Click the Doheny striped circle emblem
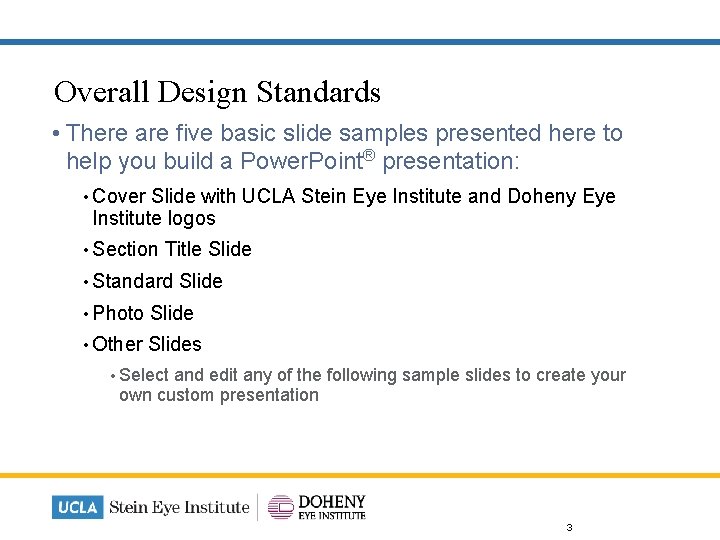 (281, 507)
